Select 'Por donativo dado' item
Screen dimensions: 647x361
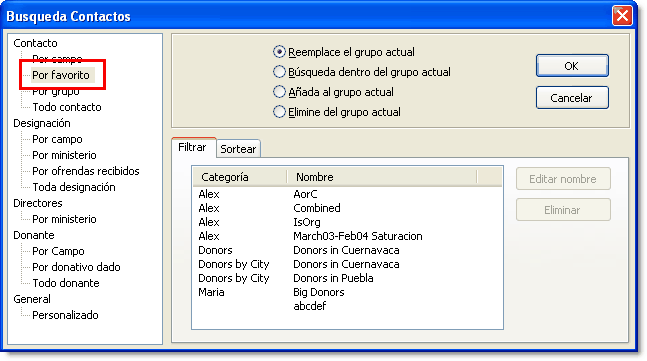(76, 267)
